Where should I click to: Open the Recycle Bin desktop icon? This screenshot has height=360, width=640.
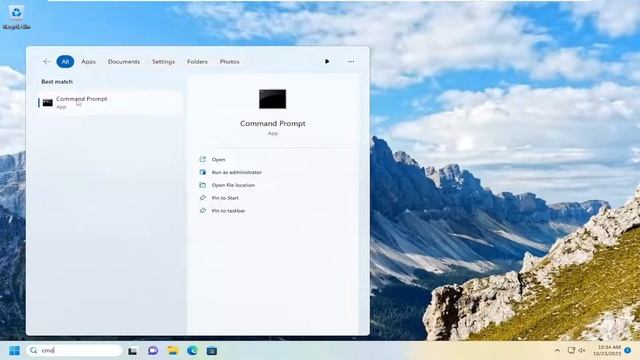(16, 18)
